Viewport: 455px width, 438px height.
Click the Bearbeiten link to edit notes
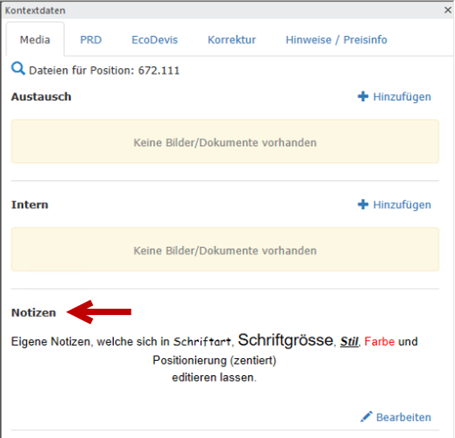pyautogui.click(x=403, y=417)
